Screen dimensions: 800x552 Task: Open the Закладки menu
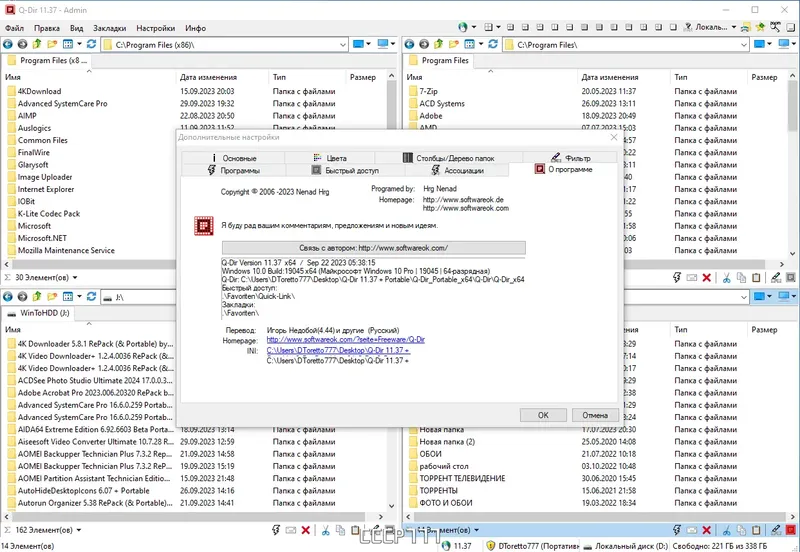[x=109, y=28]
